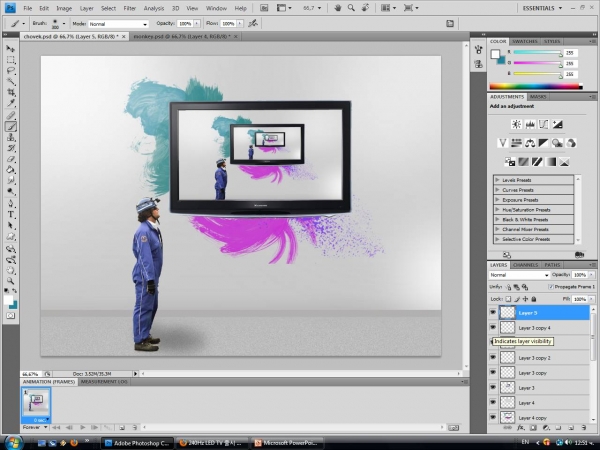Toggle Quick Mask mode

10,316
